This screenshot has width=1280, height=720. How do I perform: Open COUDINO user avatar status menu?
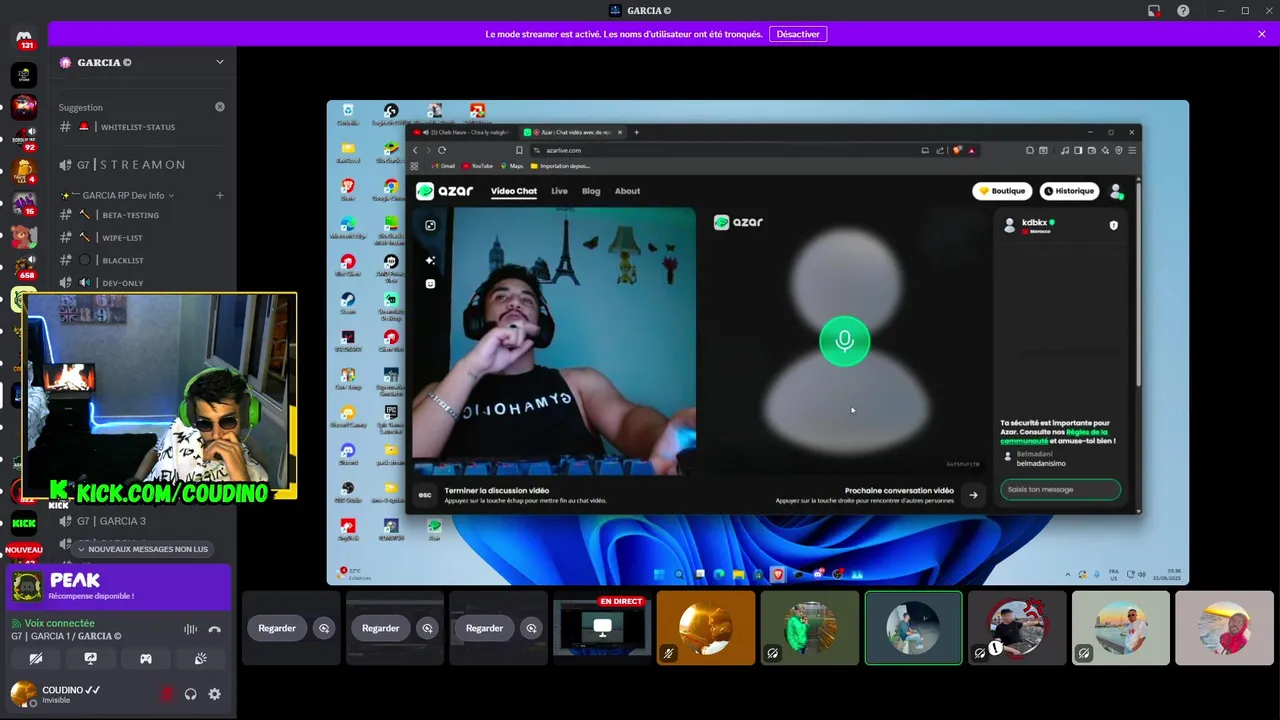23,693
